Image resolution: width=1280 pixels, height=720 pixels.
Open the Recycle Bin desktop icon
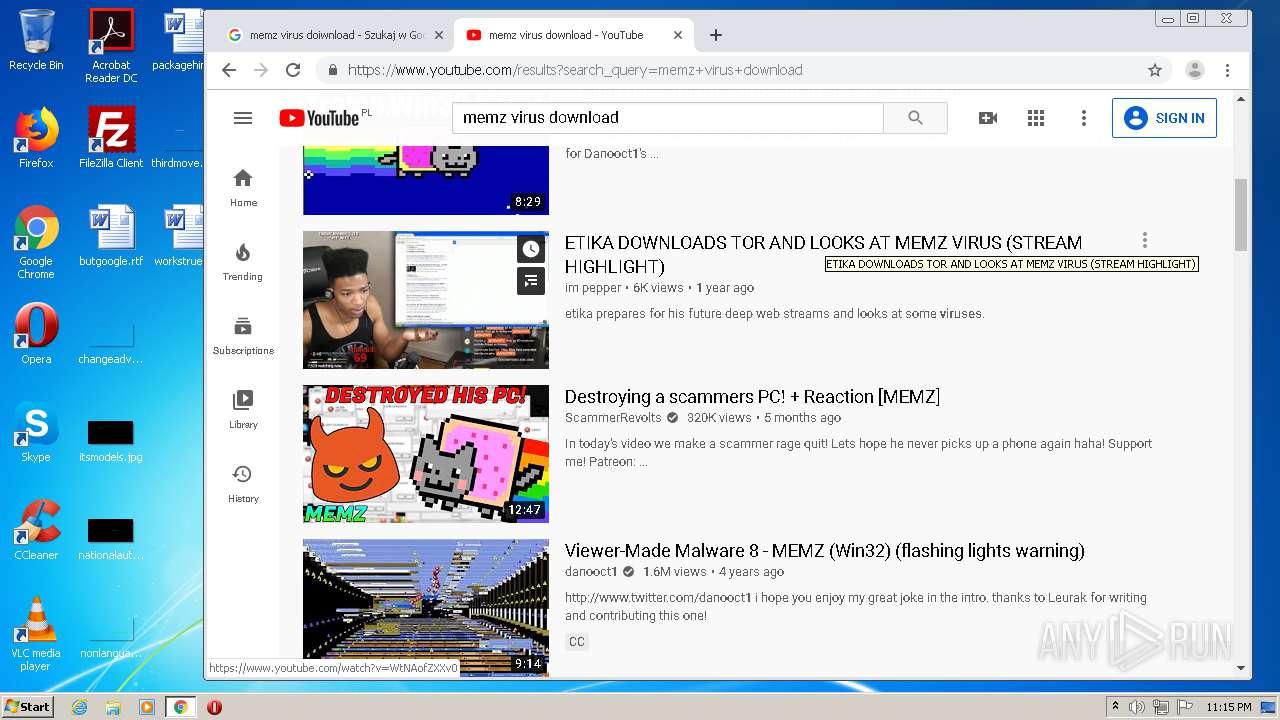(x=36, y=42)
